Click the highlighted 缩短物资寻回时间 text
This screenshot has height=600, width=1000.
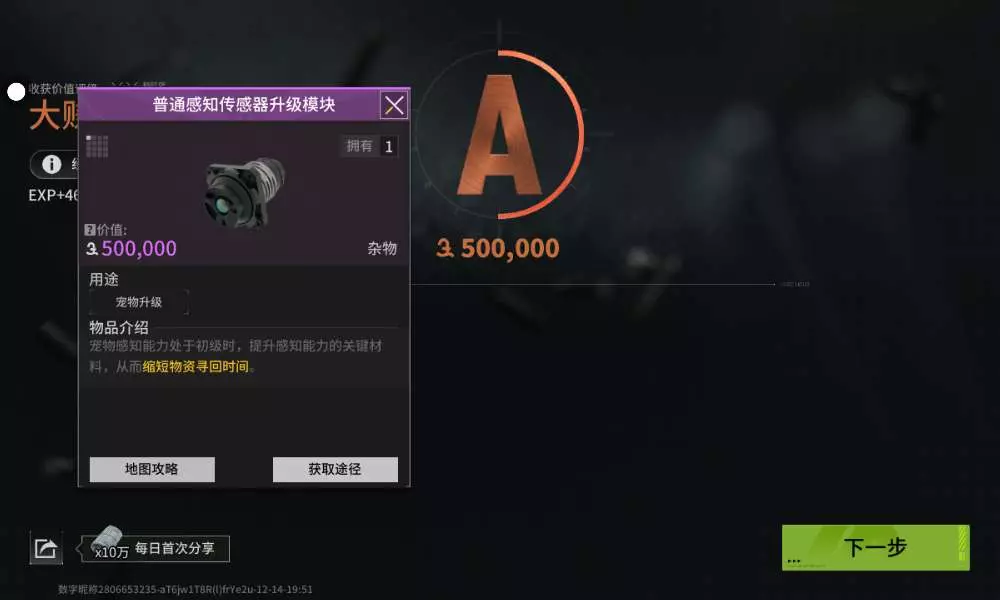tap(195, 367)
